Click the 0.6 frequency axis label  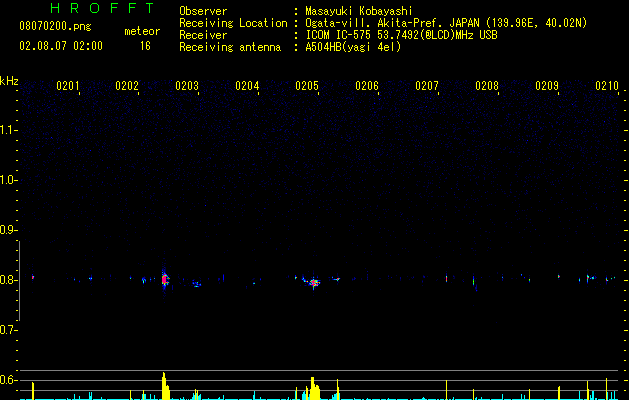[x=9, y=380]
